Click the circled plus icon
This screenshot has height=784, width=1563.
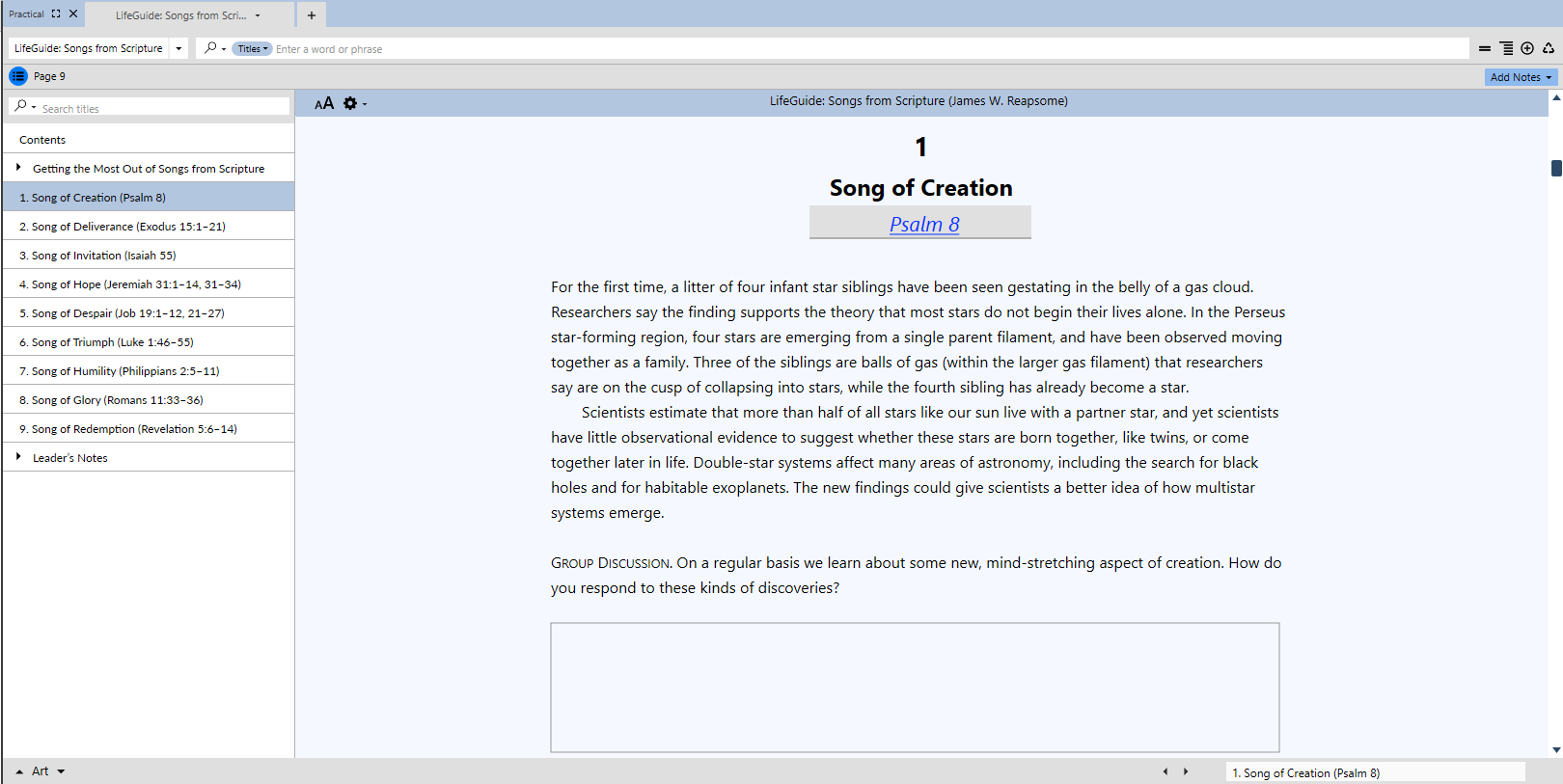click(1527, 48)
